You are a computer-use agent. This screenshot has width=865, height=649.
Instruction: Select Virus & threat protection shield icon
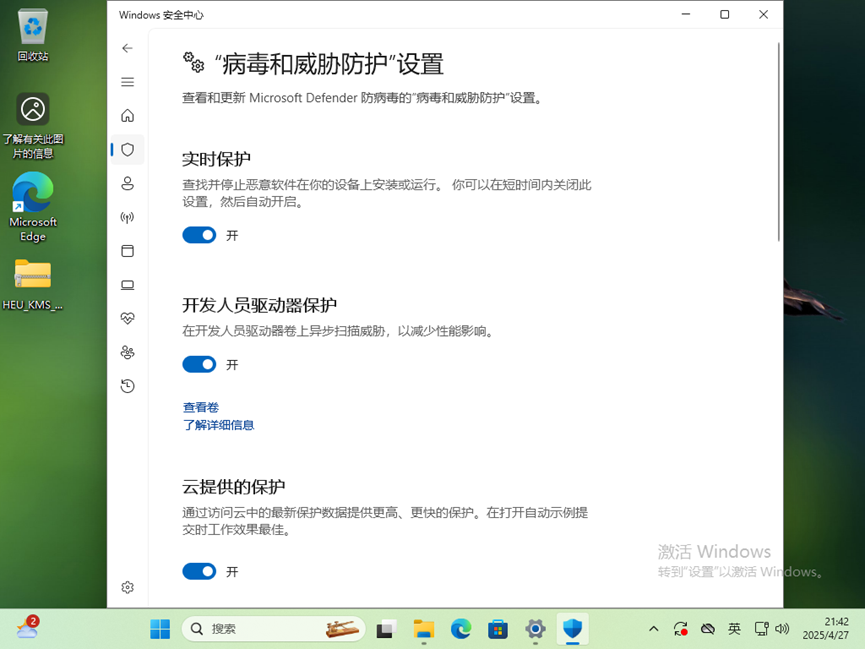pyautogui.click(x=127, y=150)
